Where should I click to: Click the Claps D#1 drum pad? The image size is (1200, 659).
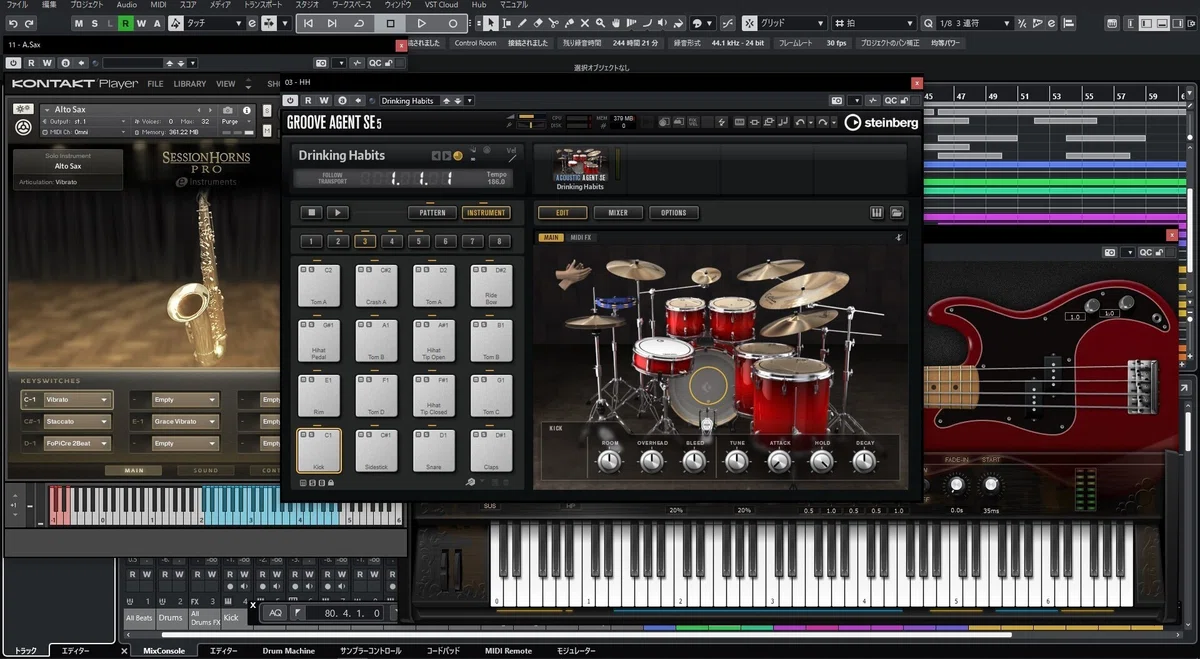coord(491,451)
